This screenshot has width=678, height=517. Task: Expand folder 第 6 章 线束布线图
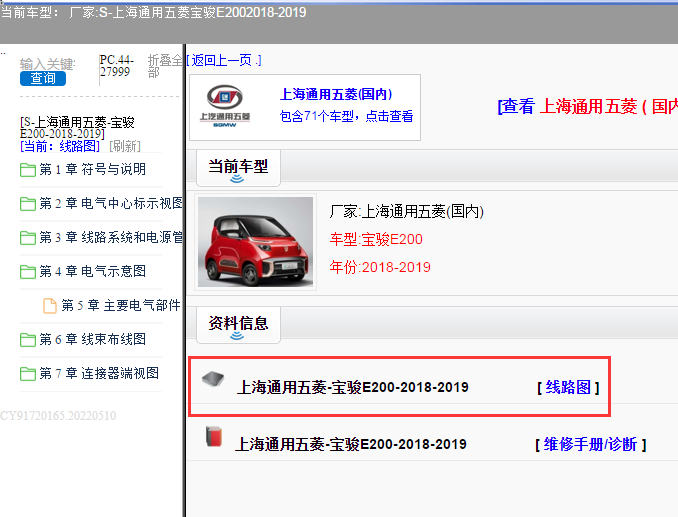point(93,339)
